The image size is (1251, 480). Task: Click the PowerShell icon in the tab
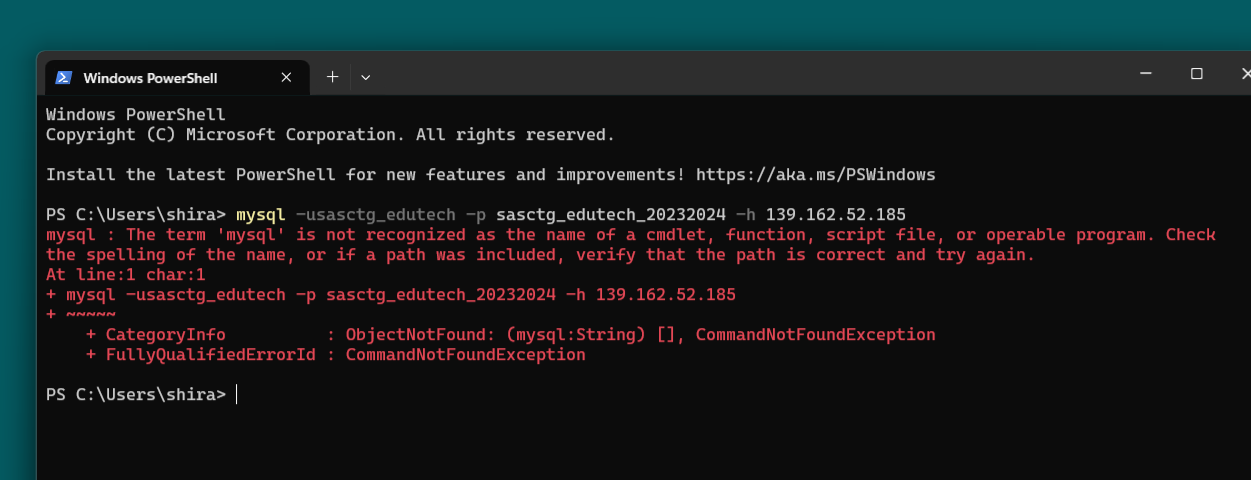click(x=63, y=77)
